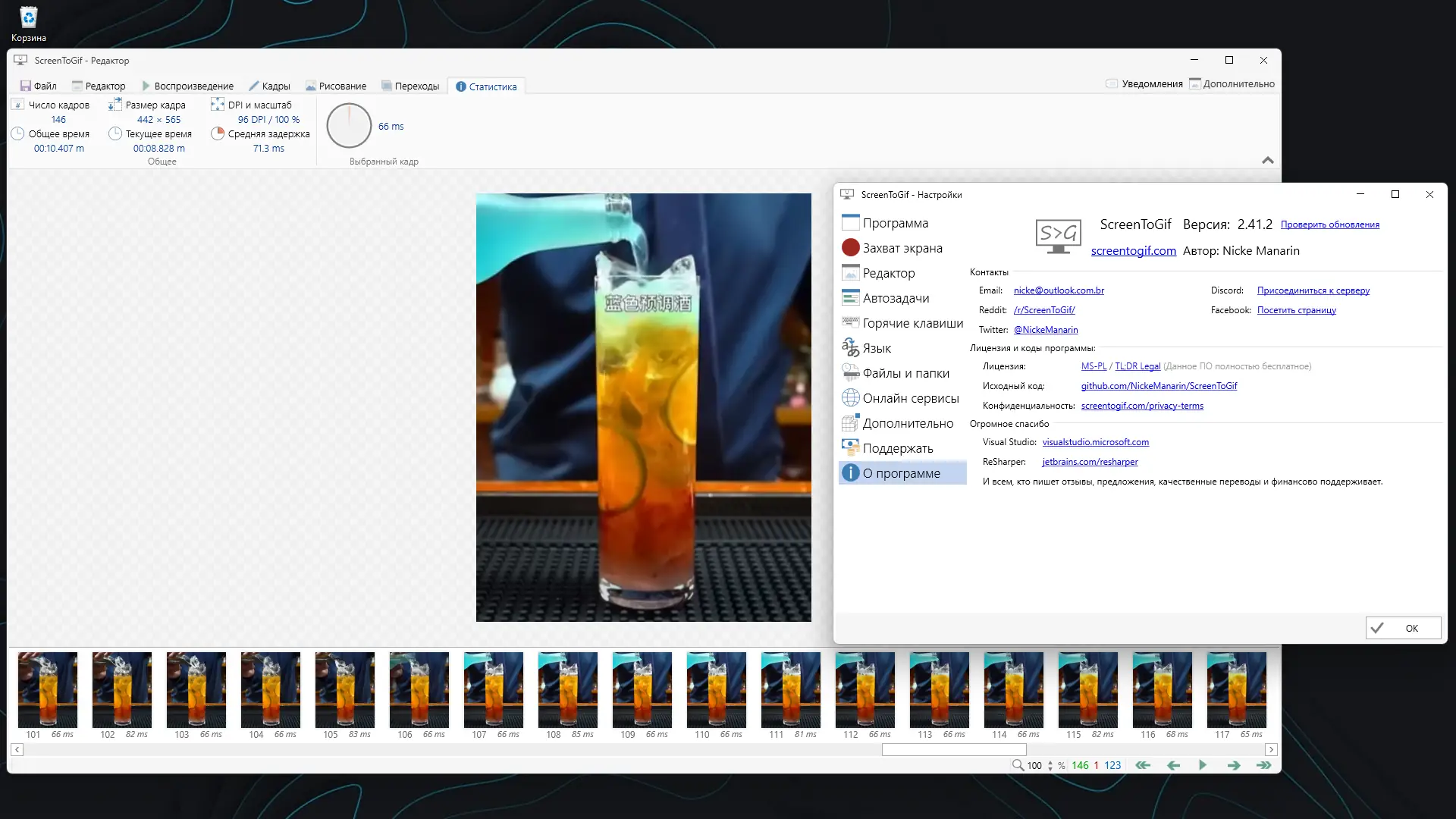The image size is (1456, 819).
Task: Select the Язык settings section icon
Action: [850, 347]
